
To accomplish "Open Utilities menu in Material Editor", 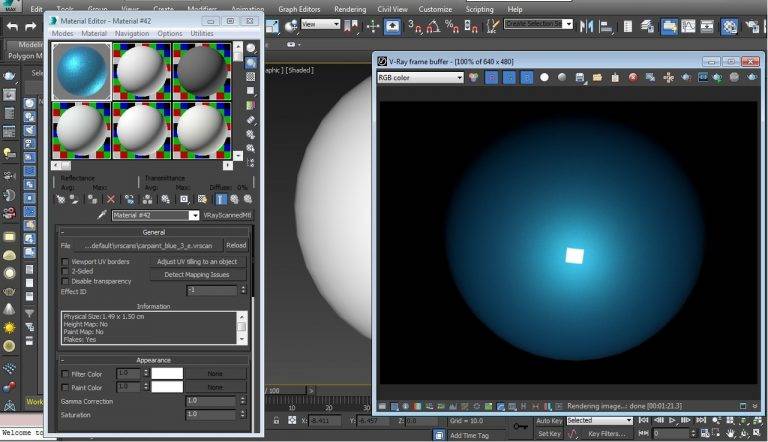I will [202, 33].
